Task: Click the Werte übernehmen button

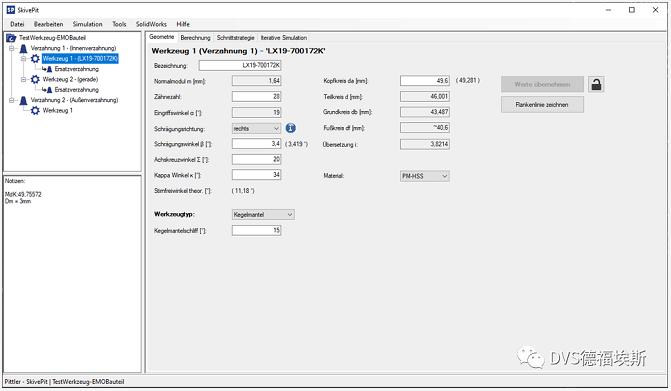Action: point(542,84)
